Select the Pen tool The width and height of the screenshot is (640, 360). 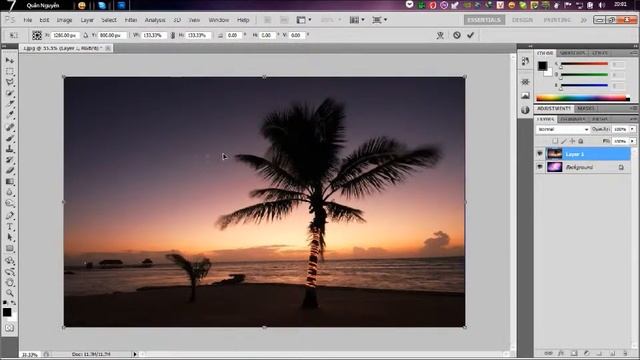click(x=10, y=216)
